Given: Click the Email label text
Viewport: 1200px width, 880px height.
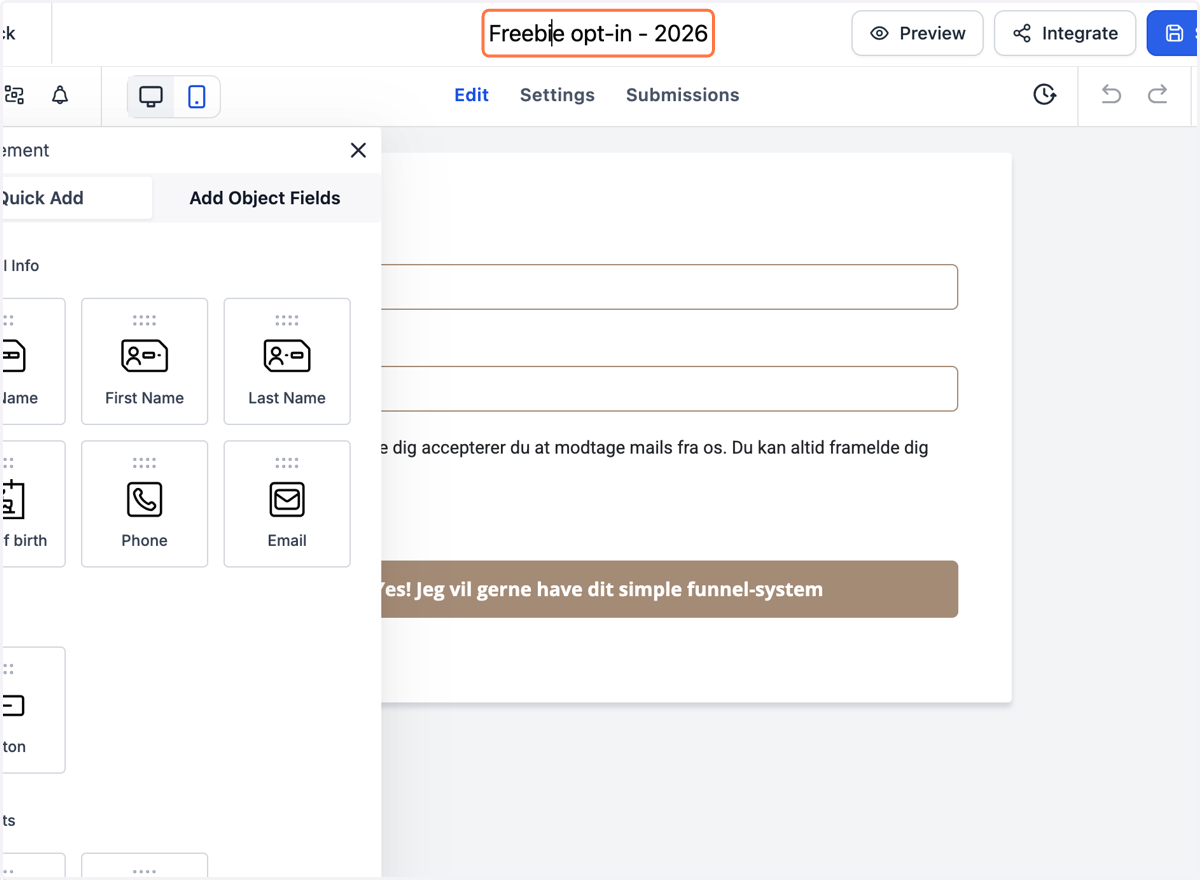Looking at the screenshot, I should [287, 541].
